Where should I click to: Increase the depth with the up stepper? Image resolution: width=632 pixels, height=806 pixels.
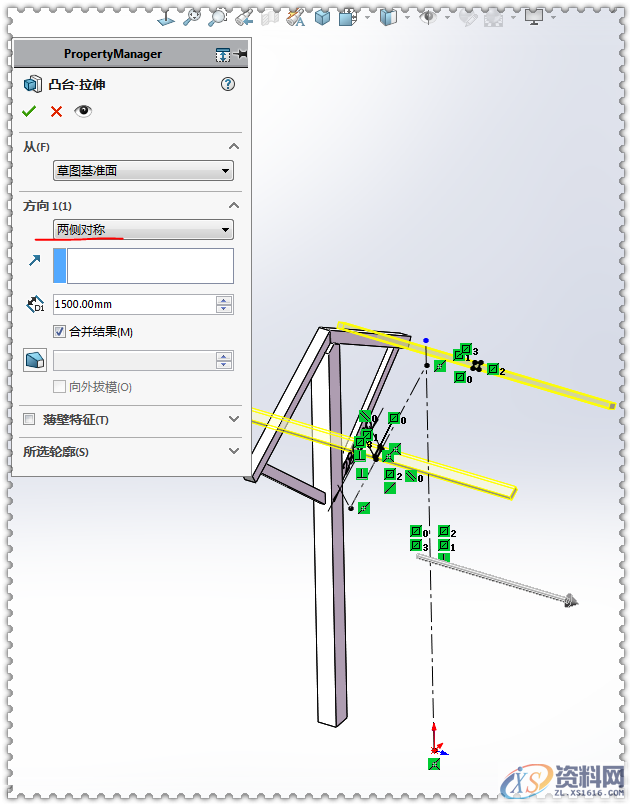224,300
